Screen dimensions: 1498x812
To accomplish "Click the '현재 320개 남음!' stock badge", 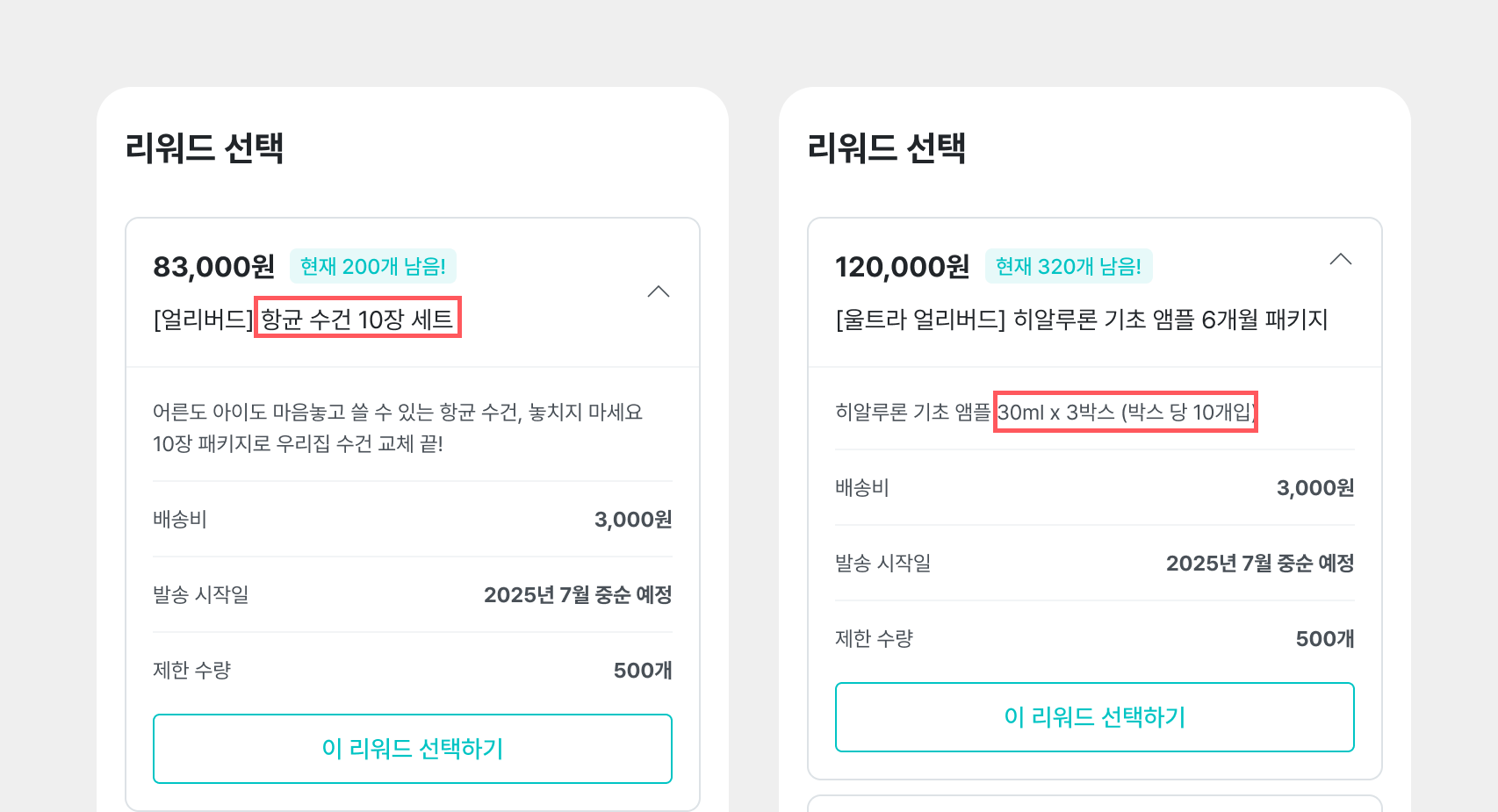I will tap(1069, 266).
